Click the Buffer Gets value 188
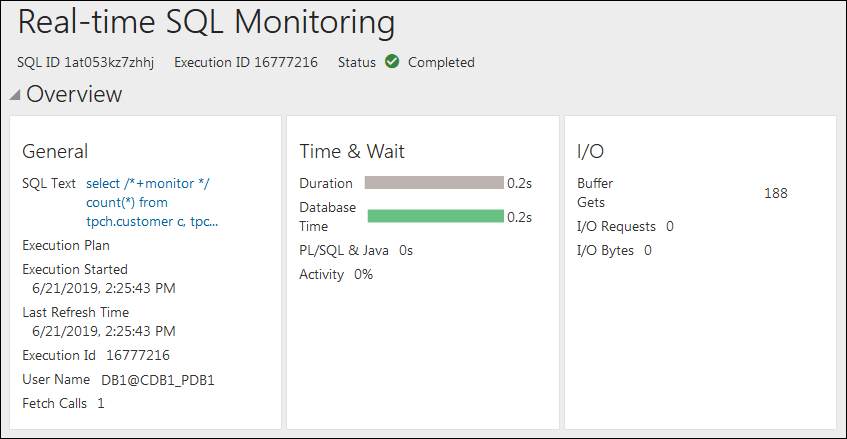This screenshot has width=847, height=439. pyautogui.click(x=776, y=193)
